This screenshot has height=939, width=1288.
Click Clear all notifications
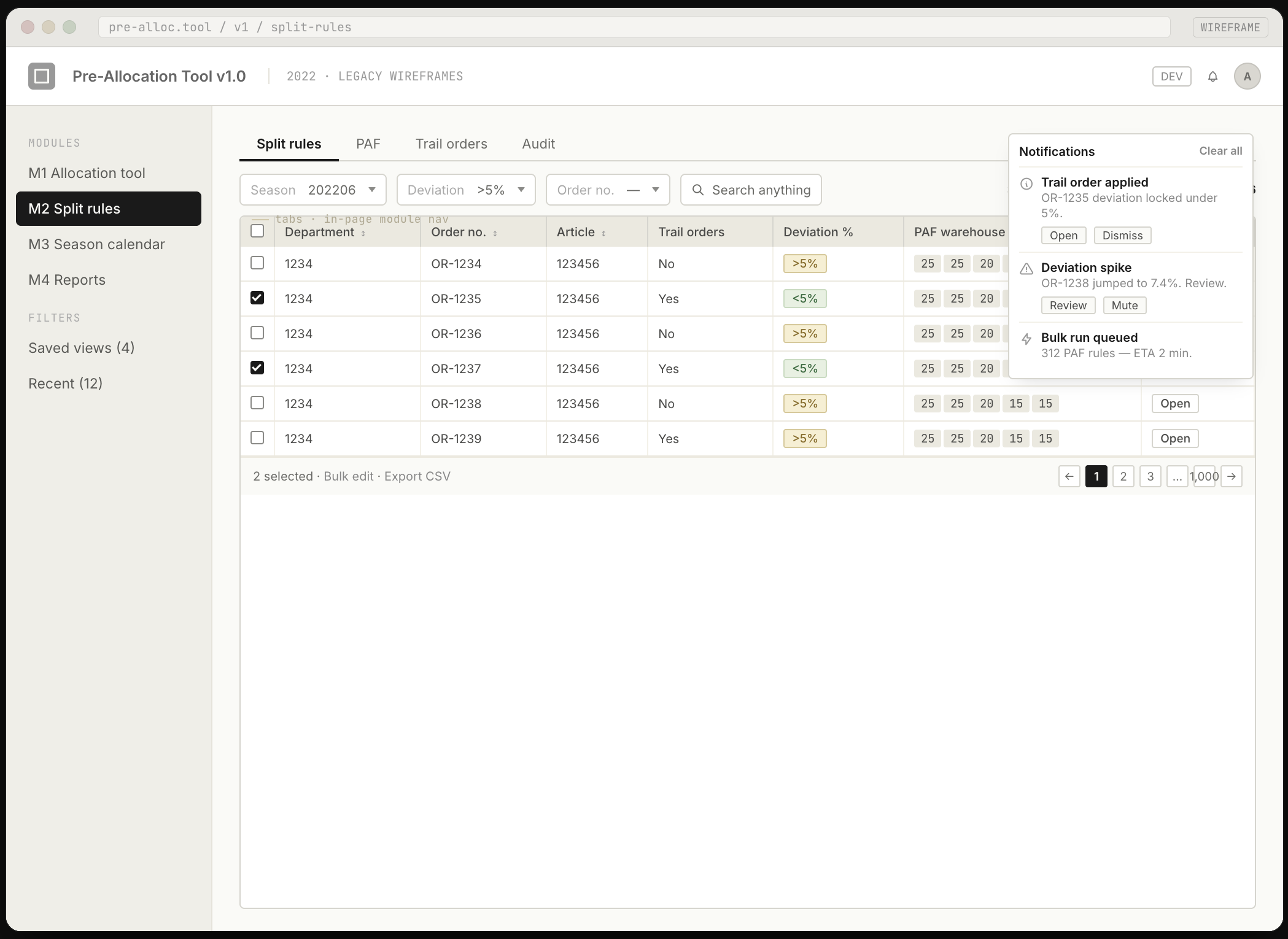tap(1220, 151)
